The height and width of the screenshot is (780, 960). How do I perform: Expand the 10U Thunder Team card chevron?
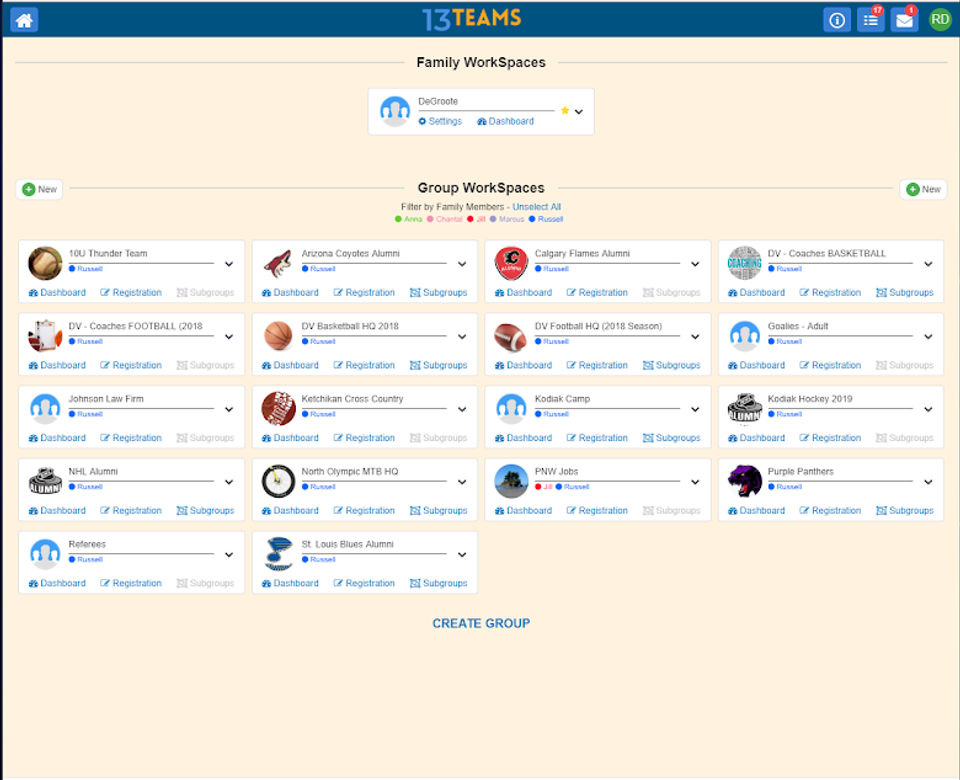229,264
